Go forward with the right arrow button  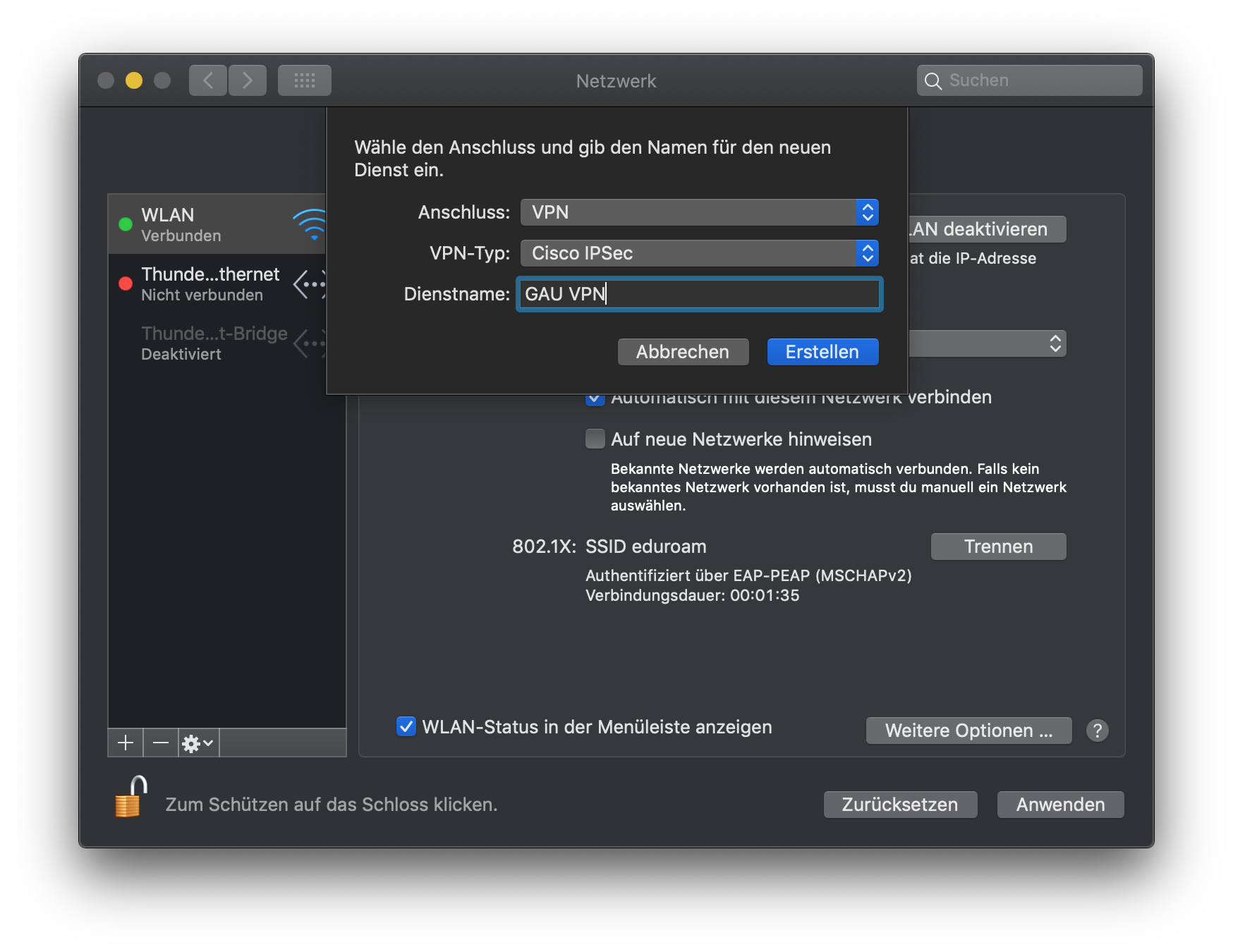pos(247,80)
